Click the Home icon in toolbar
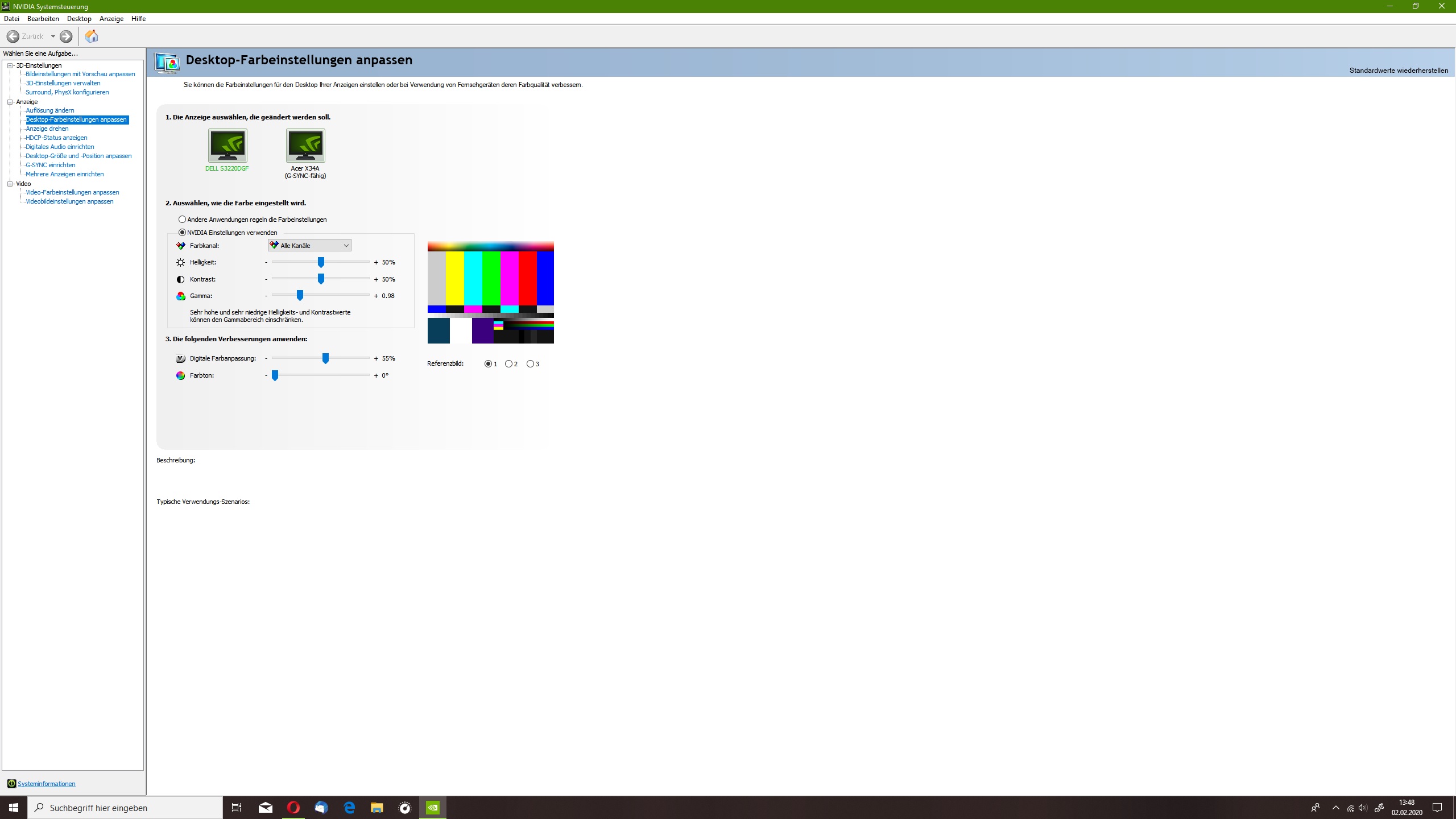Screen dimensions: 1456x819 [92, 36]
